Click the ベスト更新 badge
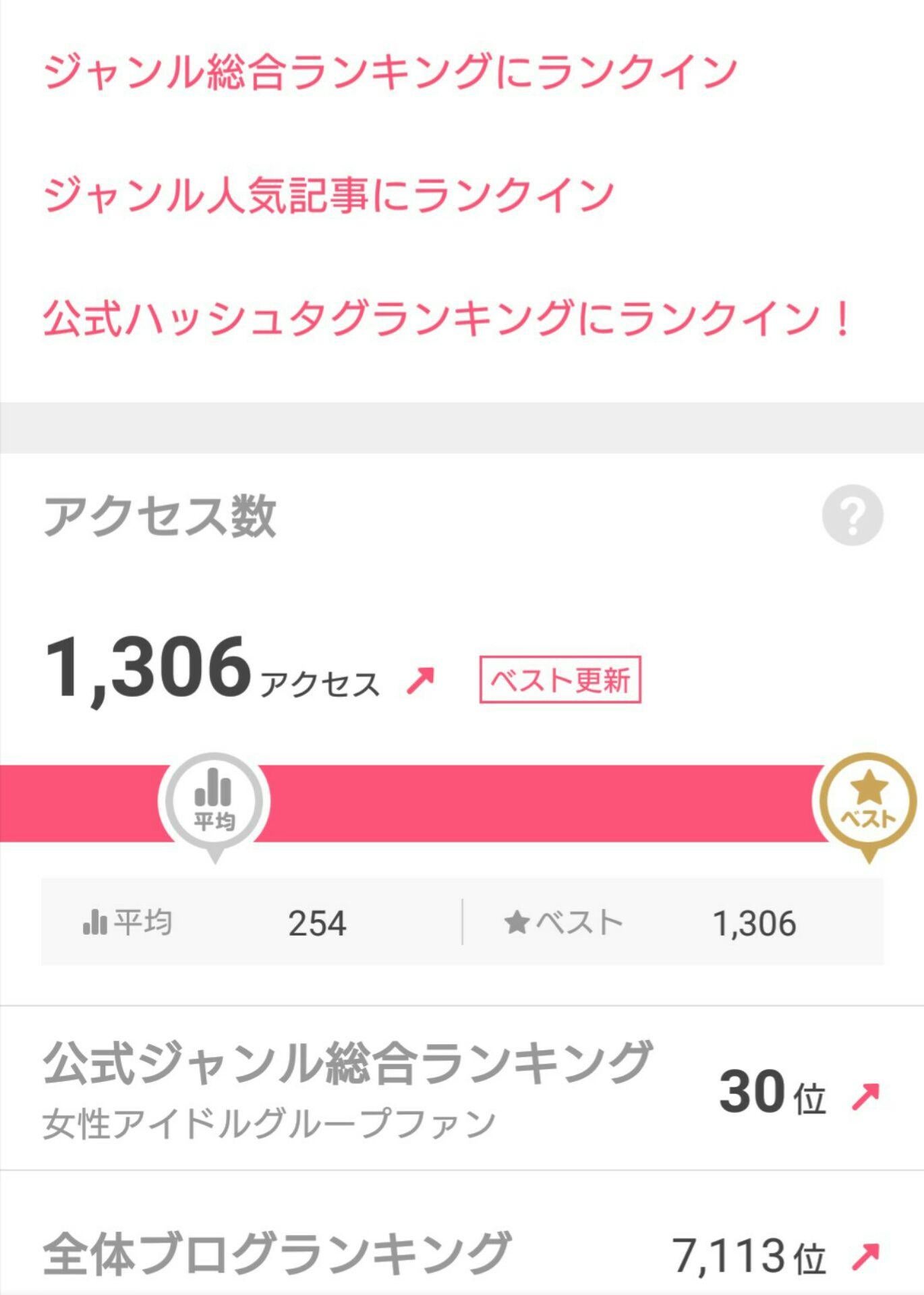The height and width of the screenshot is (1295, 924). (x=560, y=680)
